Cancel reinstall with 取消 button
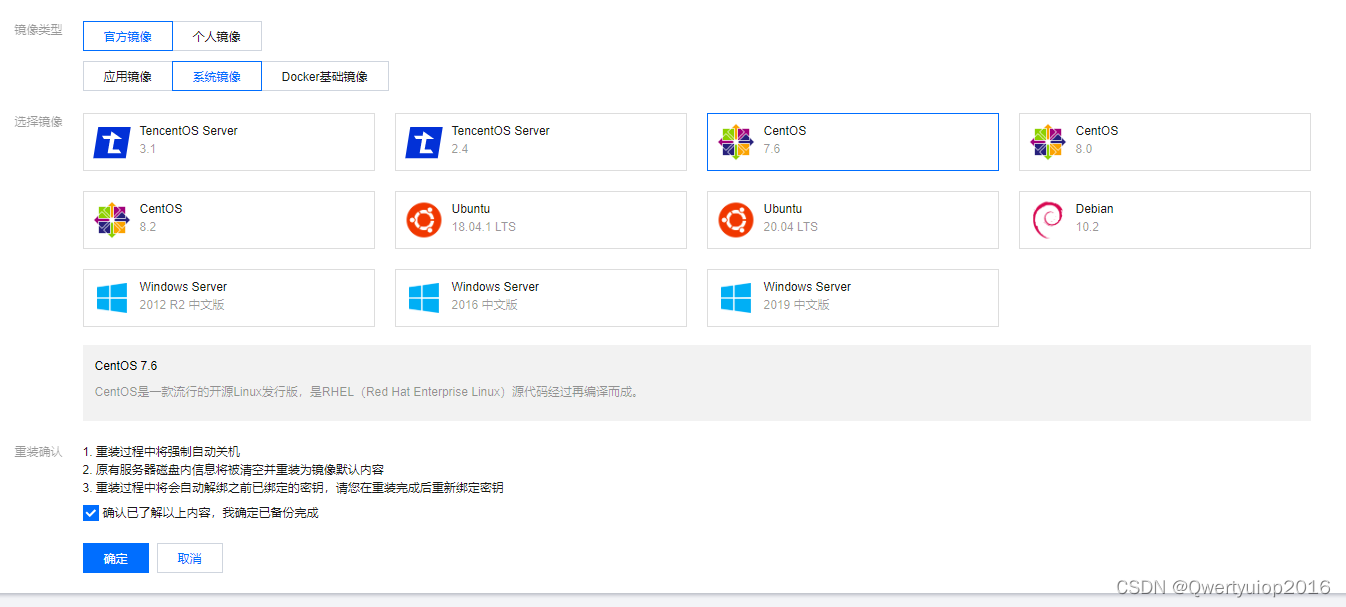The width and height of the screenshot is (1346, 607). pyautogui.click(x=190, y=558)
